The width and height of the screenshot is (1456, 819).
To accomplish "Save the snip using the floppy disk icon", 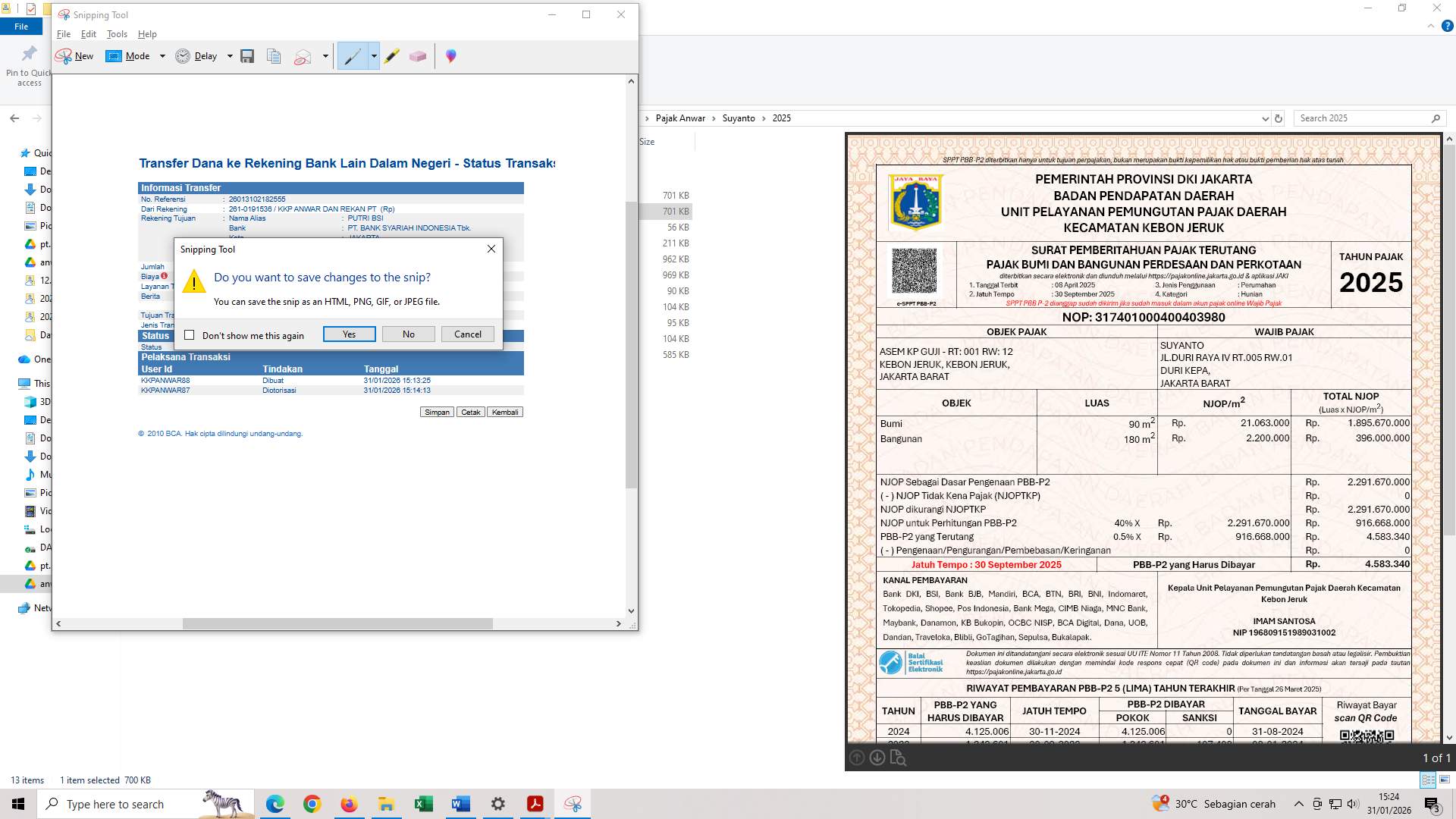I will [x=246, y=55].
